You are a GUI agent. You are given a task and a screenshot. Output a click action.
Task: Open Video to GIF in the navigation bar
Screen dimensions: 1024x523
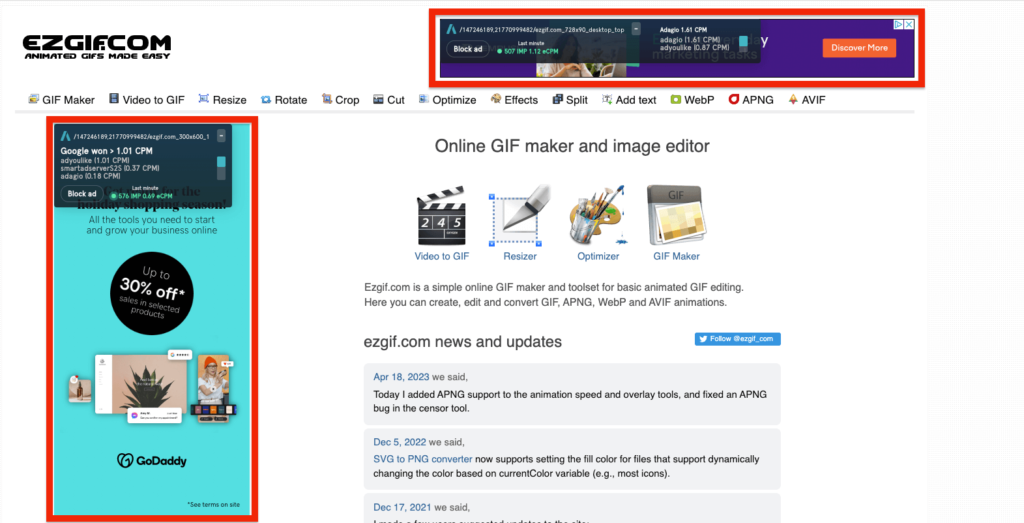[146, 100]
